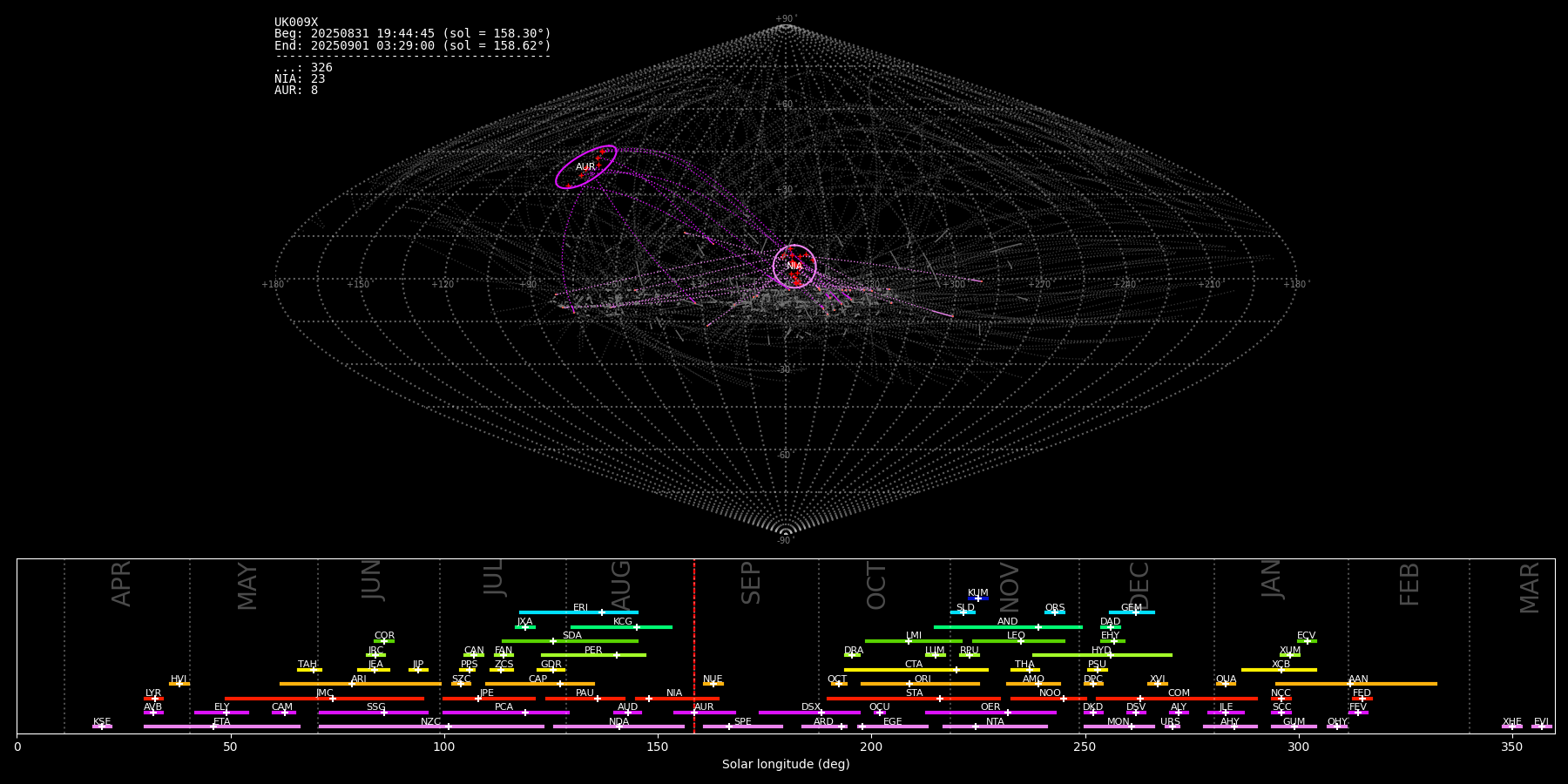Click the pink KSE shower bar
This screenshot has height=784, width=1568.
point(102,727)
